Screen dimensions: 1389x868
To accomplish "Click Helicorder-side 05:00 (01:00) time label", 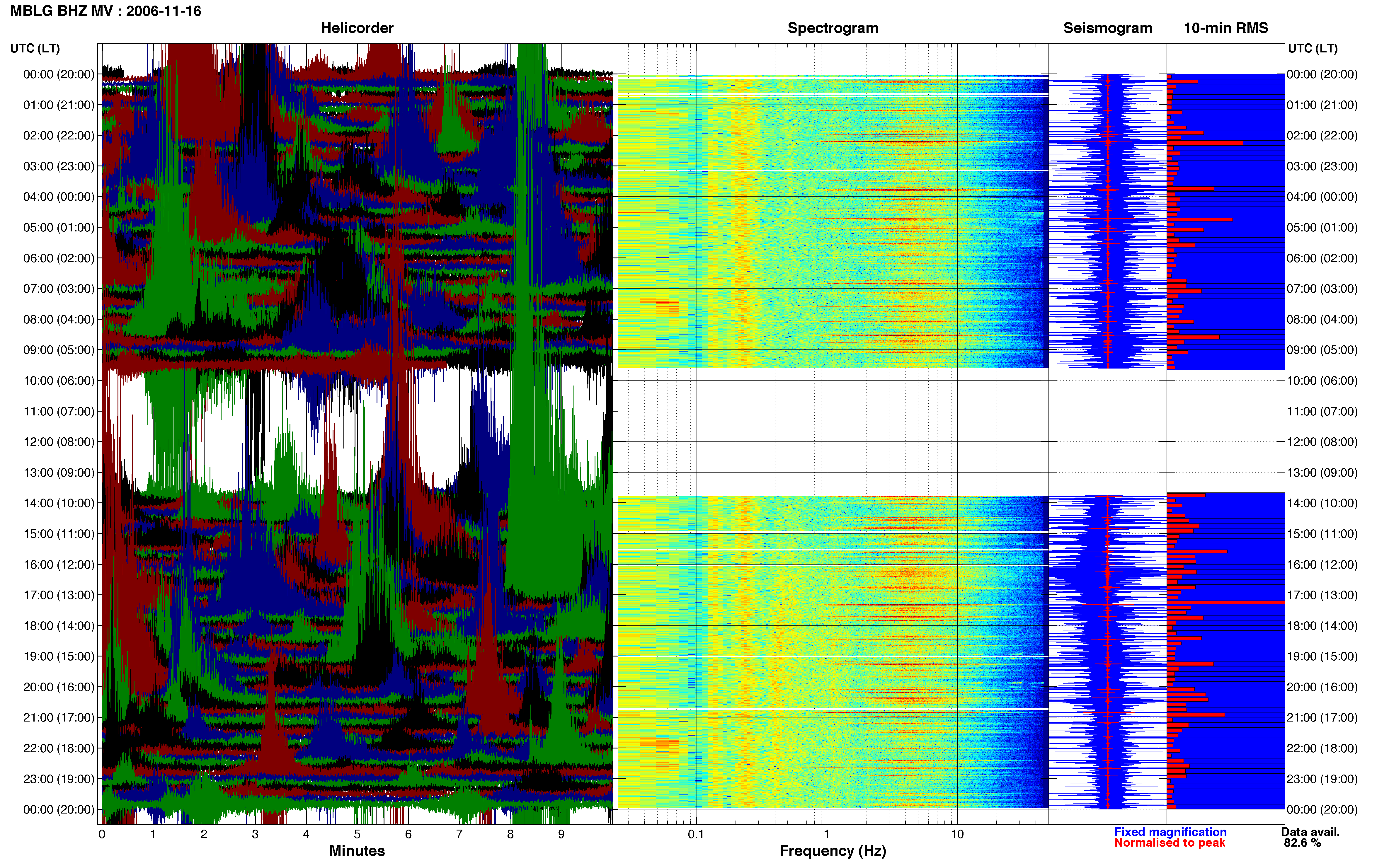I will [59, 227].
